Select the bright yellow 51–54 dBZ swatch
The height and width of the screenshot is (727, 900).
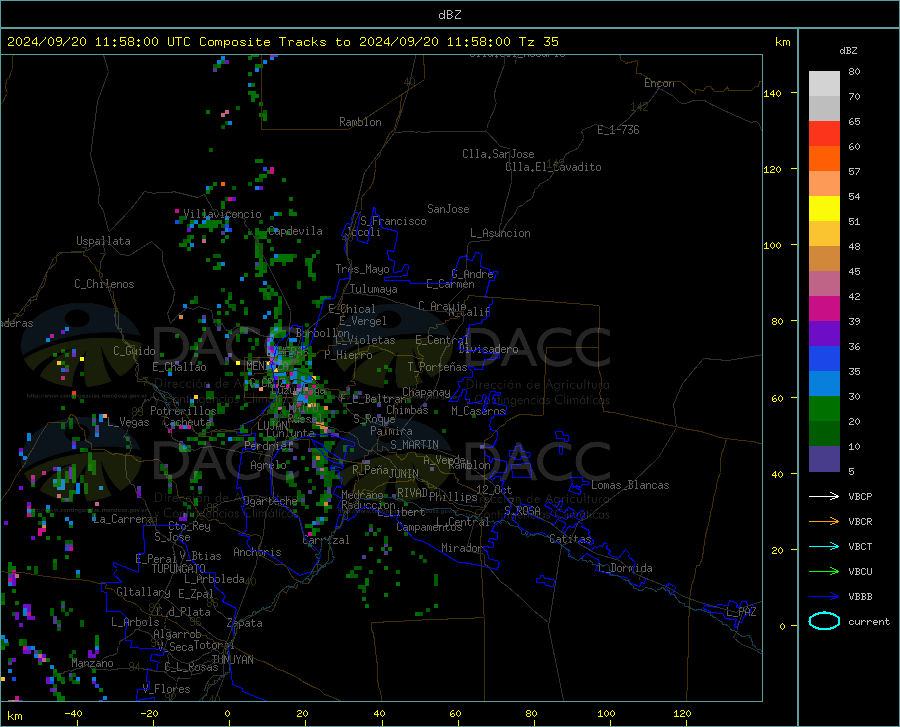click(x=824, y=209)
